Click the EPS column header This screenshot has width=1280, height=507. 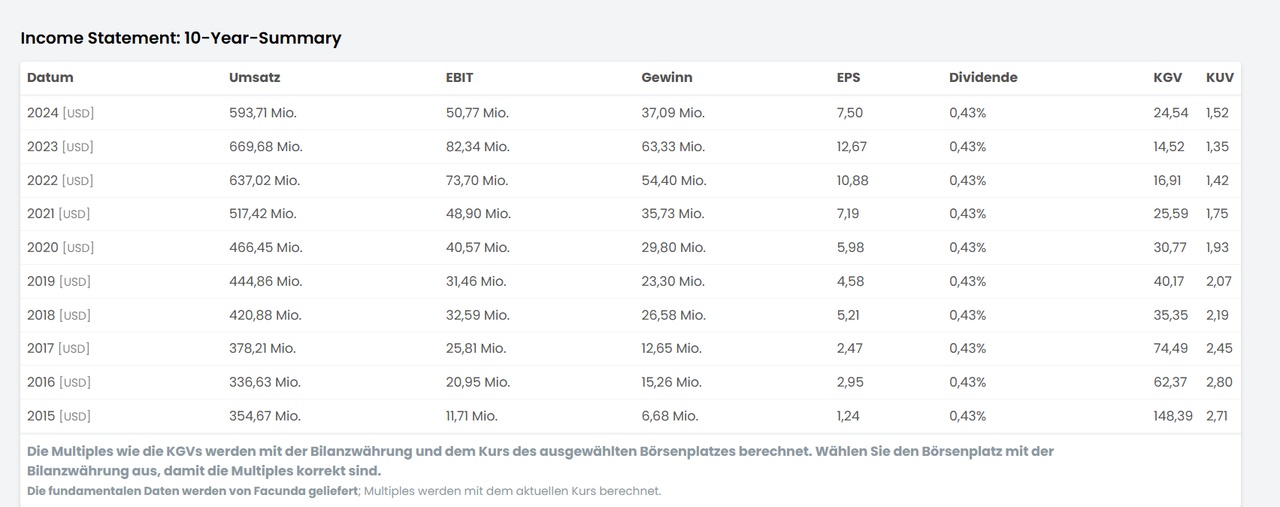pyautogui.click(x=848, y=78)
